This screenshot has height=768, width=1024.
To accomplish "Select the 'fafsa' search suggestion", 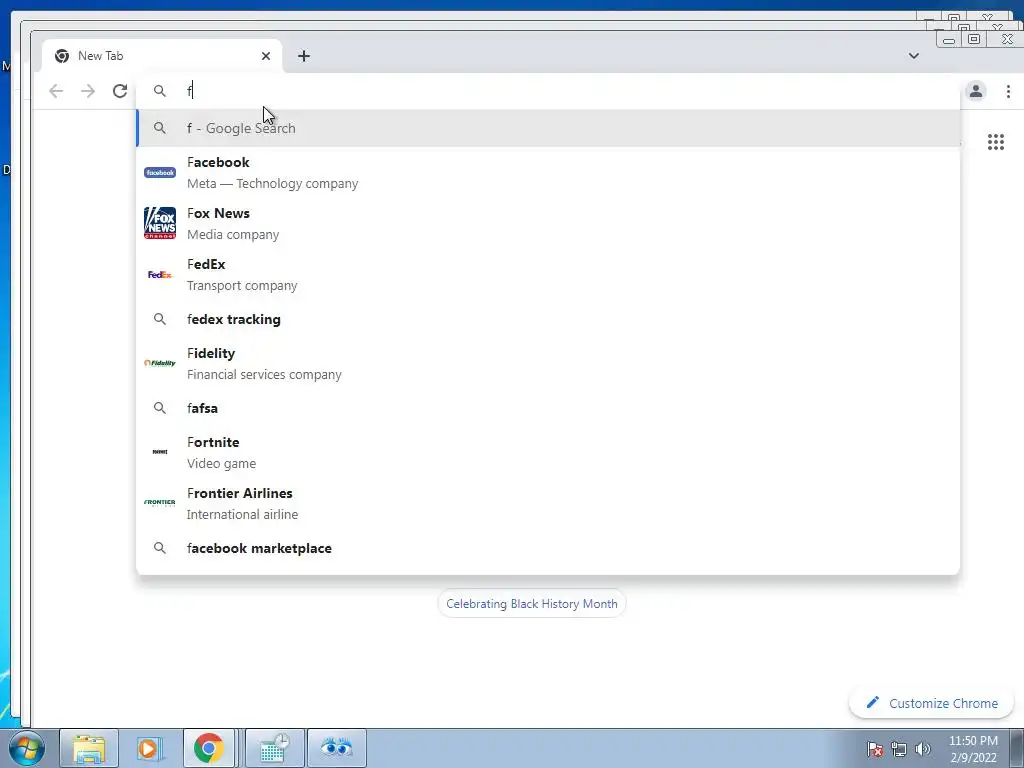I will [x=548, y=408].
